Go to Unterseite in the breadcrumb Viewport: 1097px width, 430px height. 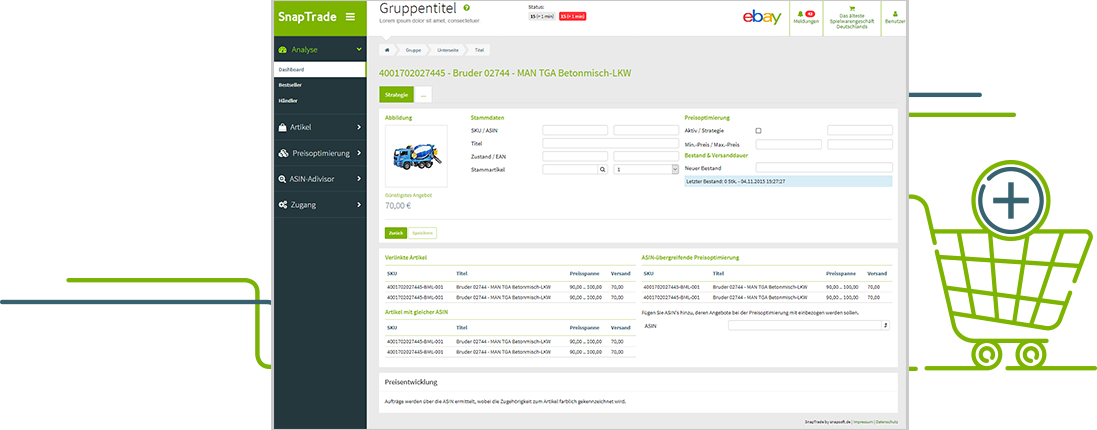(x=448, y=50)
